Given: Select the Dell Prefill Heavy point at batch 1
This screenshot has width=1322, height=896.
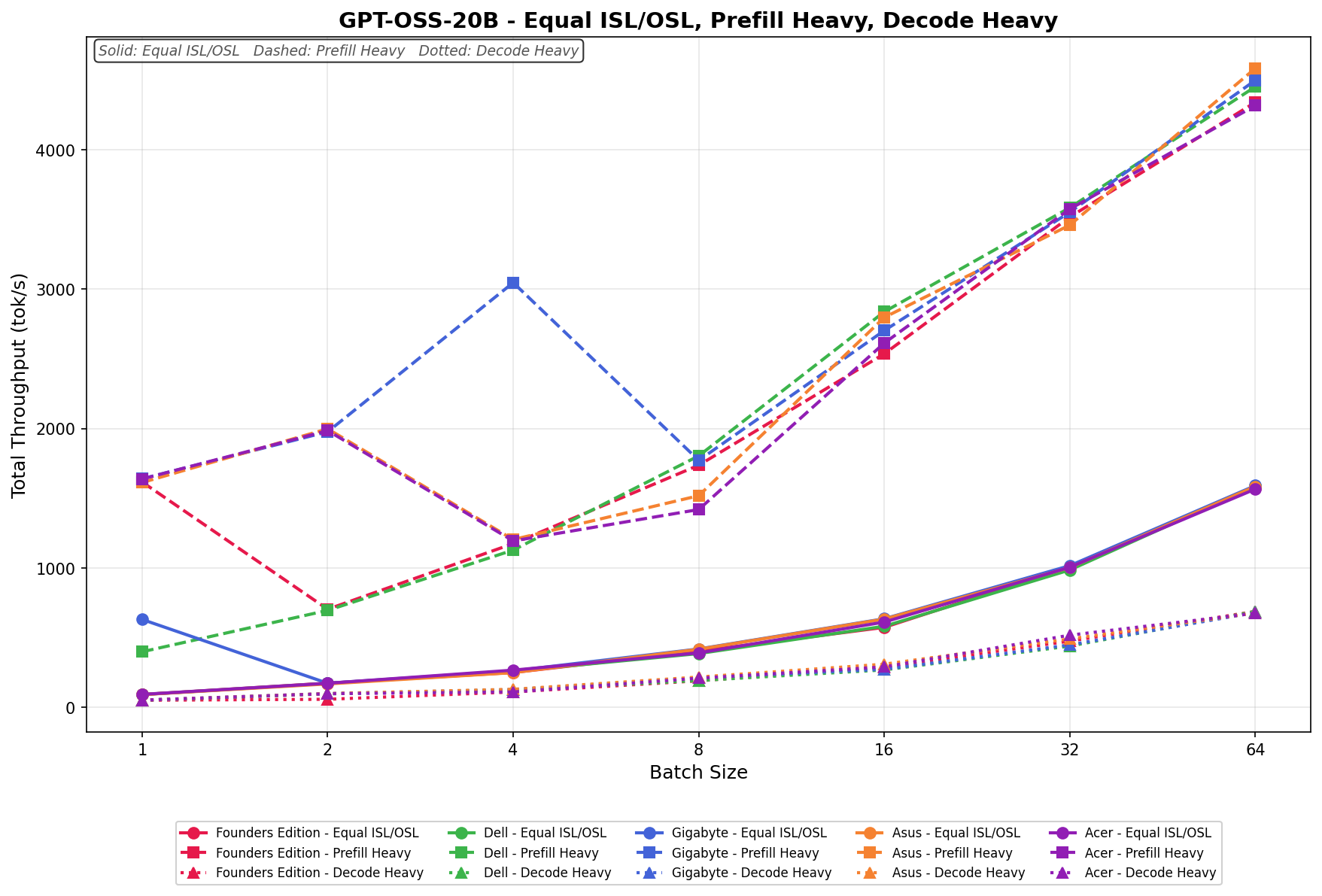Looking at the screenshot, I should [142, 651].
